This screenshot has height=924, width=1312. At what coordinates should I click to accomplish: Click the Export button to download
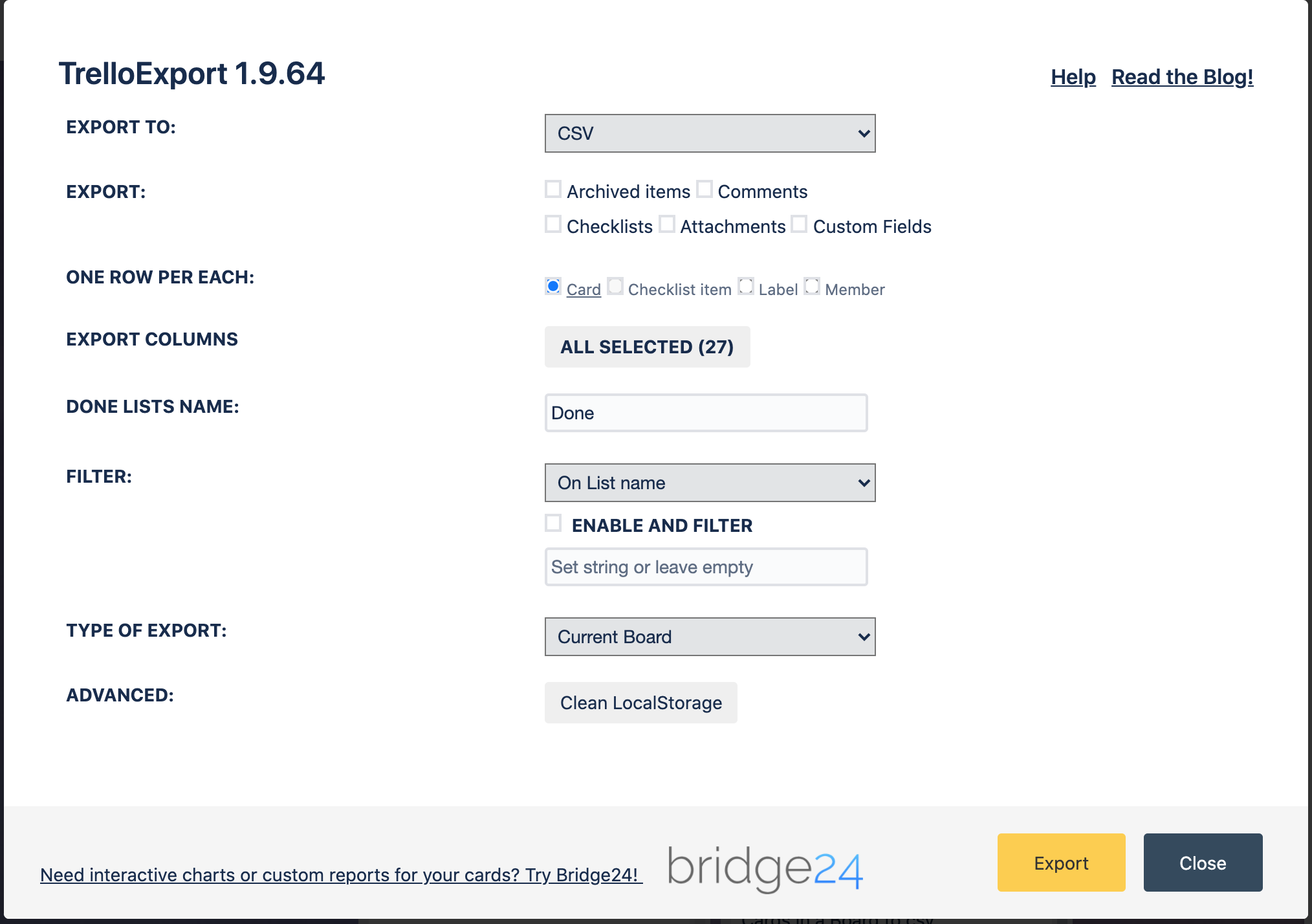click(x=1061, y=862)
